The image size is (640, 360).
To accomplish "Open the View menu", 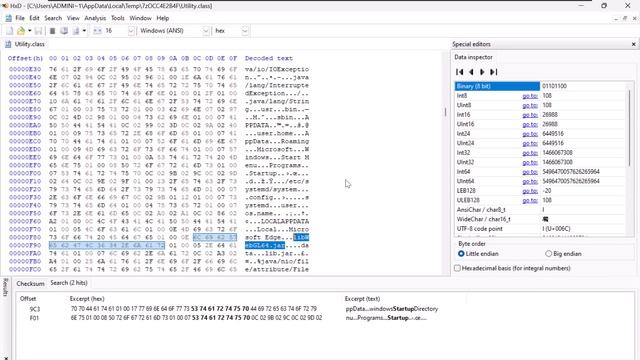I will [73, 18].
